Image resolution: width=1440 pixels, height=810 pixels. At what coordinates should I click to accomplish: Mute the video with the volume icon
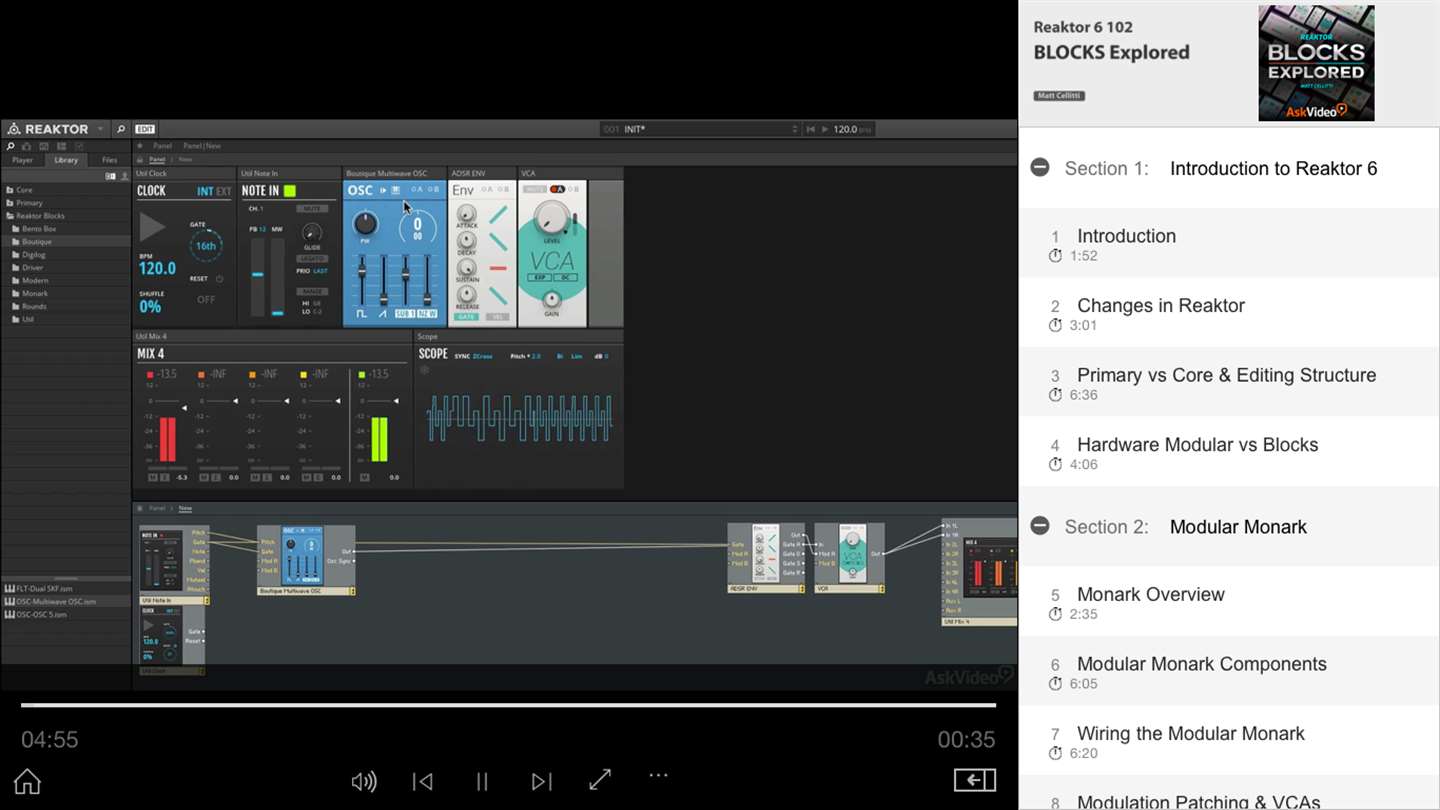point(364,781)
